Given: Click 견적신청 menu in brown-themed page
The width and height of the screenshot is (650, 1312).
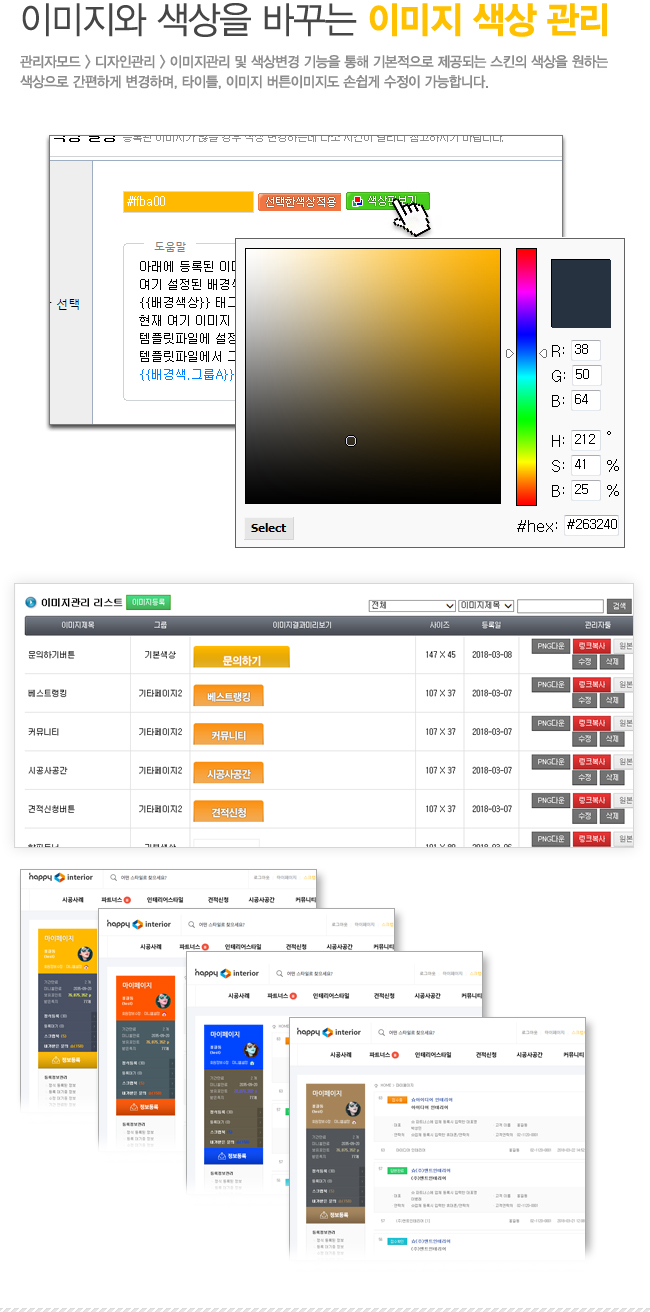Looking at the screenshot, I should (x=486, y=1054).
